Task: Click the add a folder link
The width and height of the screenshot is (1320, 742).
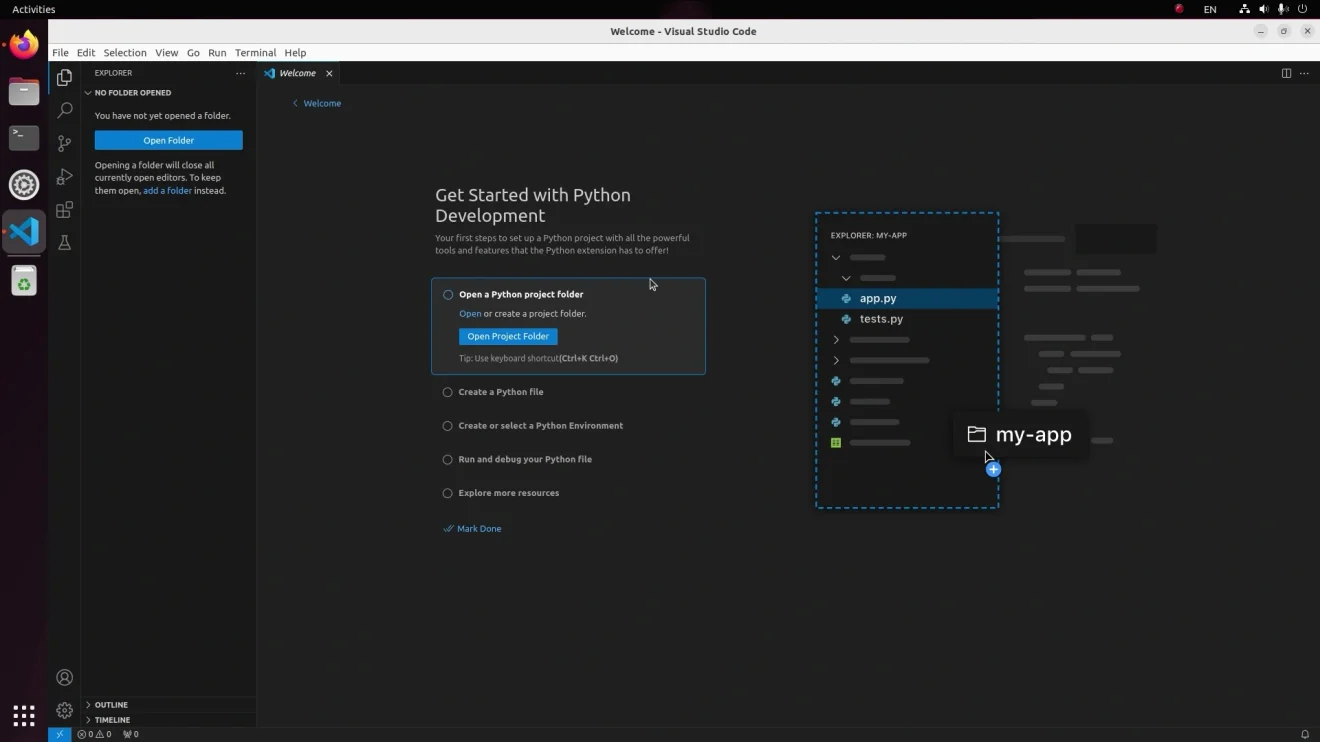Action: point(167,191)
